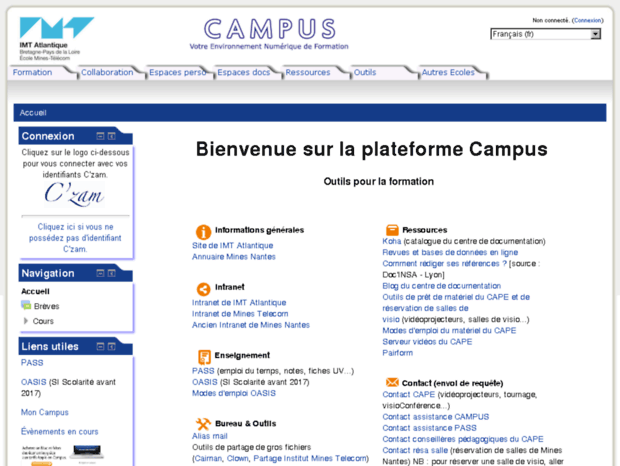Screen dimensions: 620x466
Task: Click the Bureau & Outils tools icon
Action: coord(203,424)
